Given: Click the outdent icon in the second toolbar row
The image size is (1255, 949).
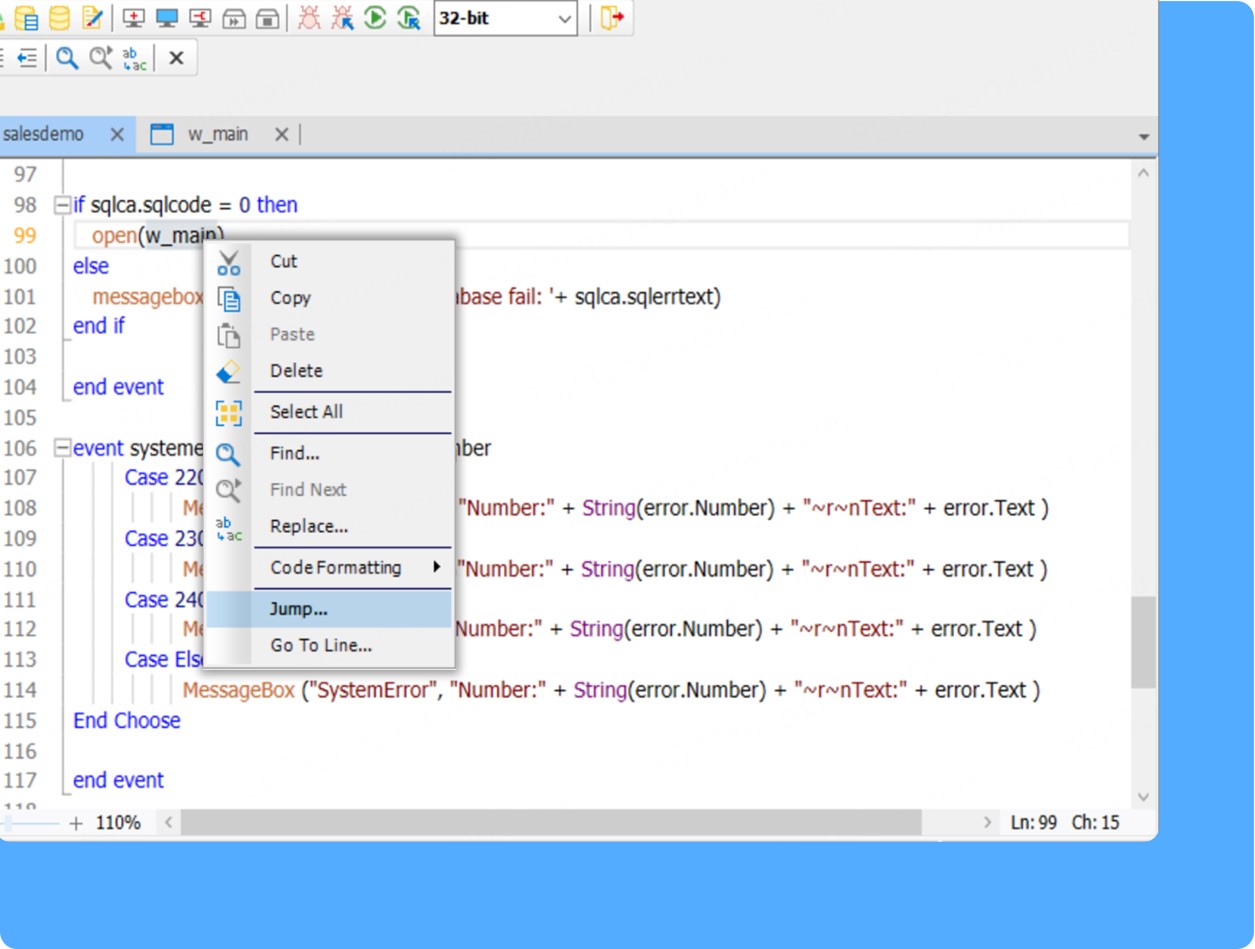Looking at the screenshot, I should [27, 58].
